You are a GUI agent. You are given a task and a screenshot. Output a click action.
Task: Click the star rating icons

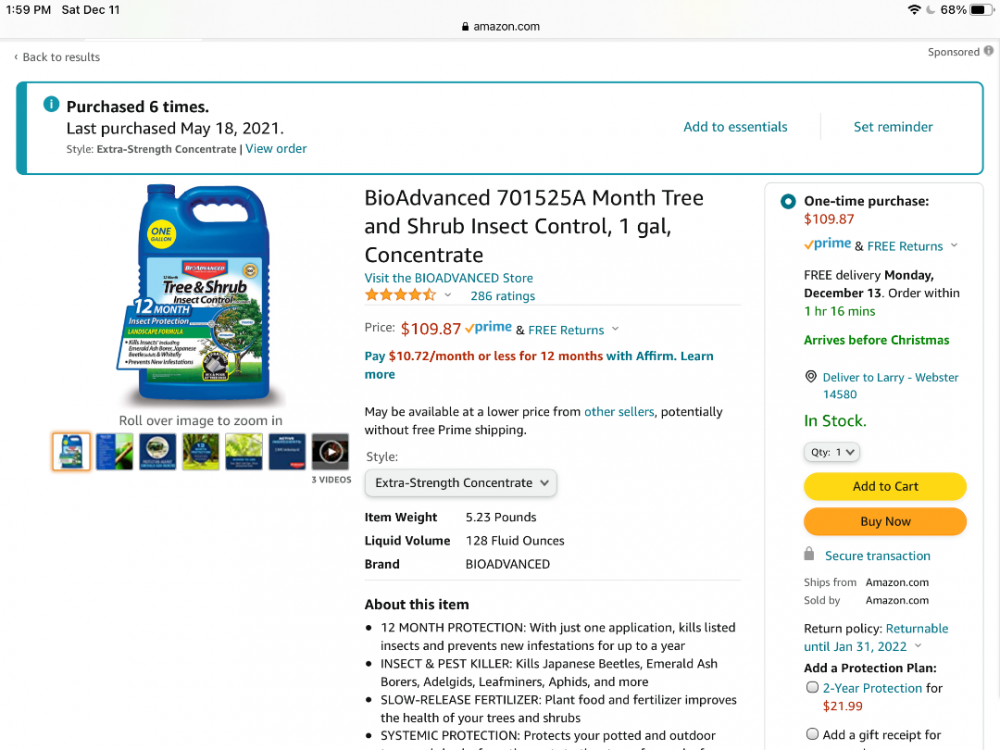coord(401,295)
